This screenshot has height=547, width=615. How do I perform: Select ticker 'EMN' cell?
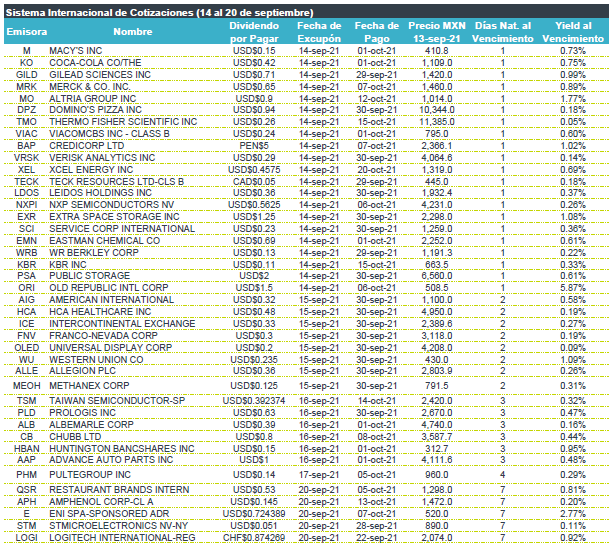coord(26,241)
